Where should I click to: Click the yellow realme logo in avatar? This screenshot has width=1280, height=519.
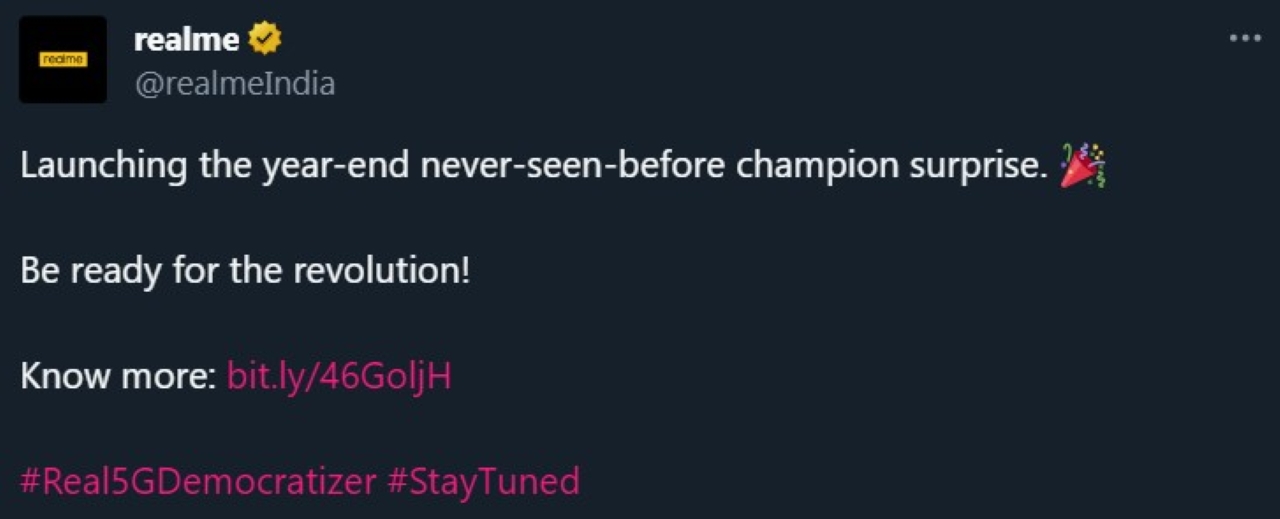pos(63,60)
